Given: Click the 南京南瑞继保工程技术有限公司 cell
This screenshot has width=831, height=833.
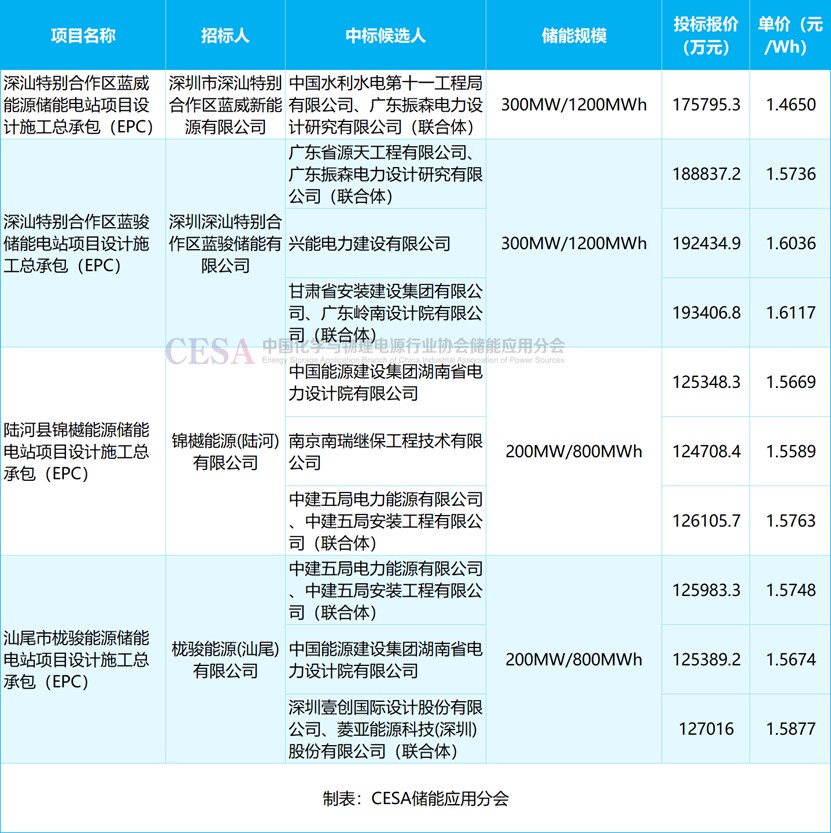Looking at the screenshot, I should (x=385, y=451).
